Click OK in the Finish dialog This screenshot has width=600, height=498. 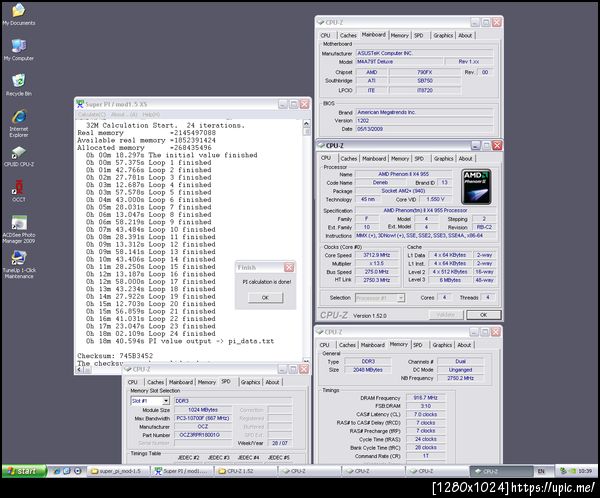pyautogui.click(x=266, y=297)
